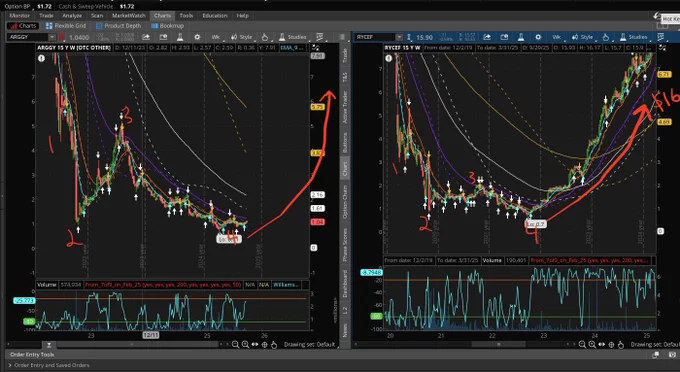680x372 pixels.
Task: Open the Help tab
Action: 242,16
